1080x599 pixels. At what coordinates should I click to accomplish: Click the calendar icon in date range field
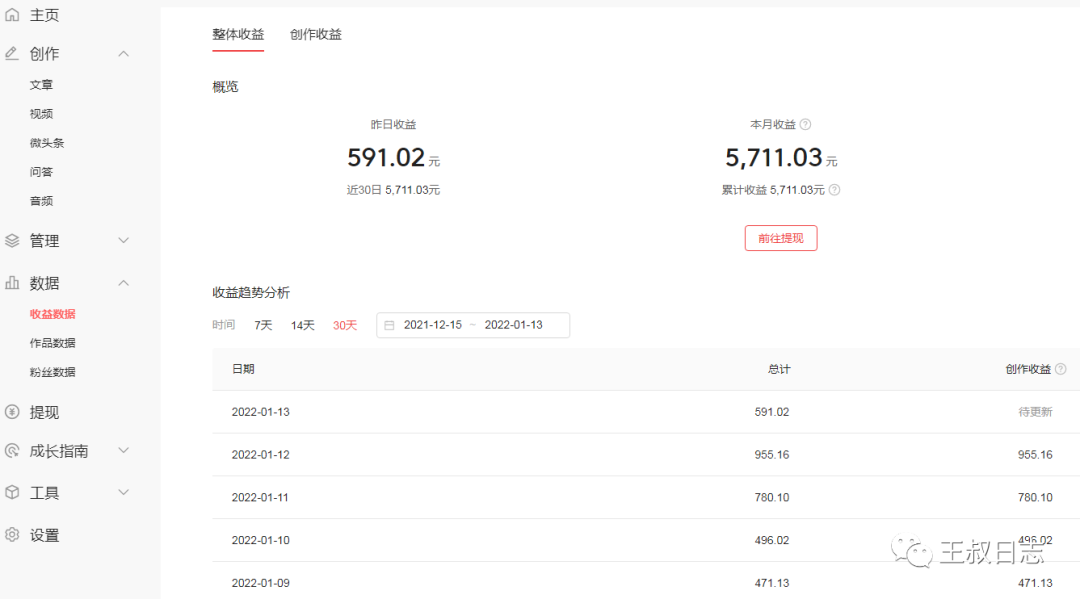coord(389,325)
